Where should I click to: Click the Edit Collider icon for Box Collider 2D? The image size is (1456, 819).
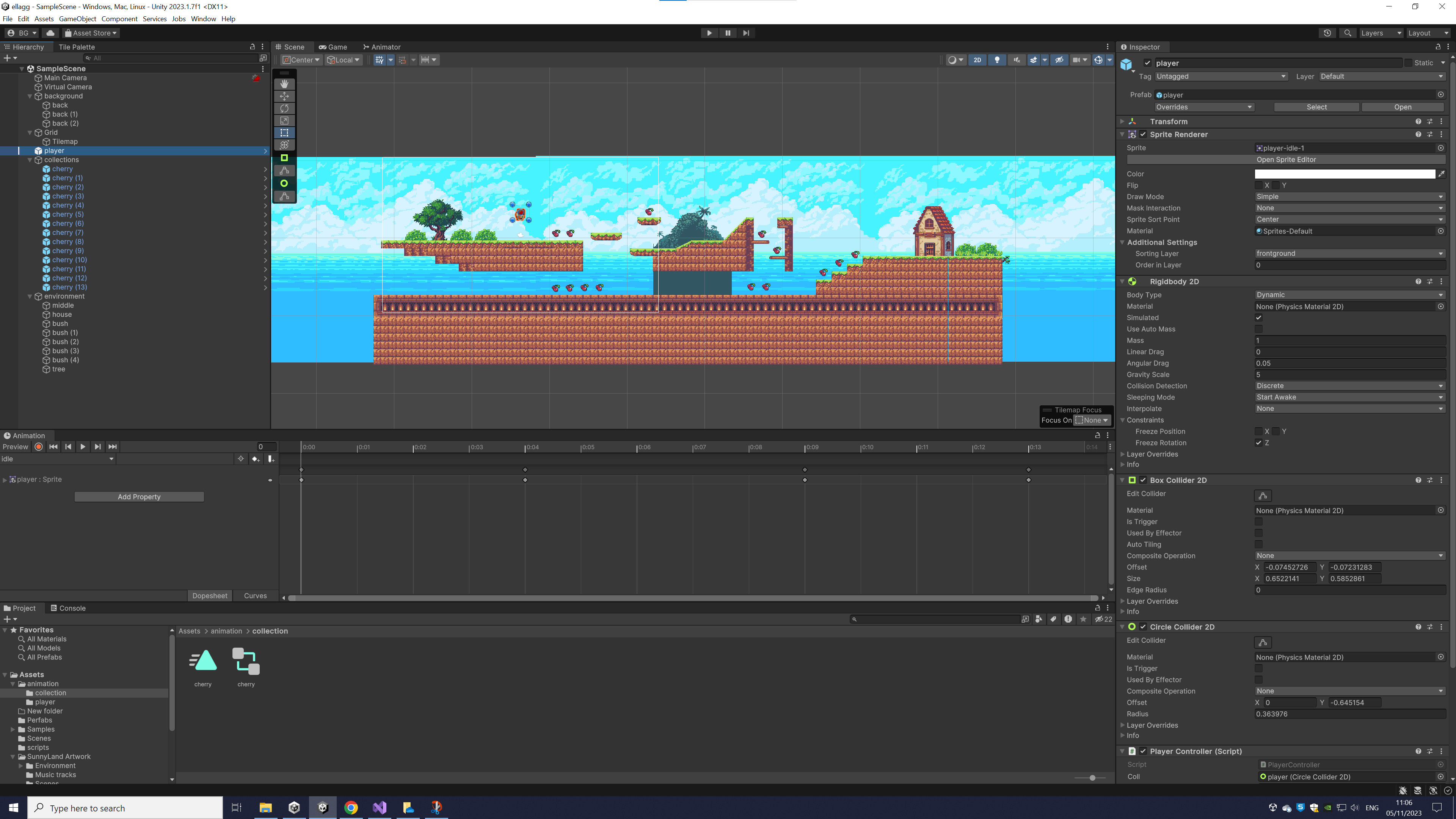(x=1263, y=496)
